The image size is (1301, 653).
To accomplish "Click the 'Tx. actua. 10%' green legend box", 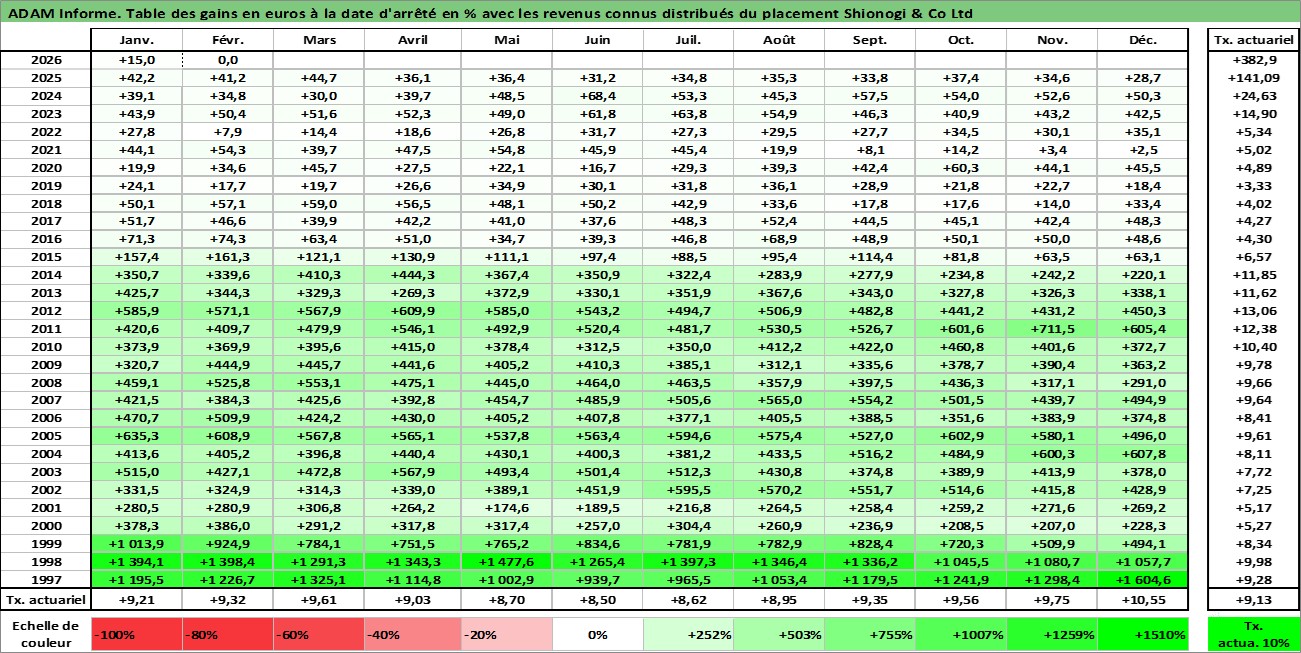I will coord(1253,633).
